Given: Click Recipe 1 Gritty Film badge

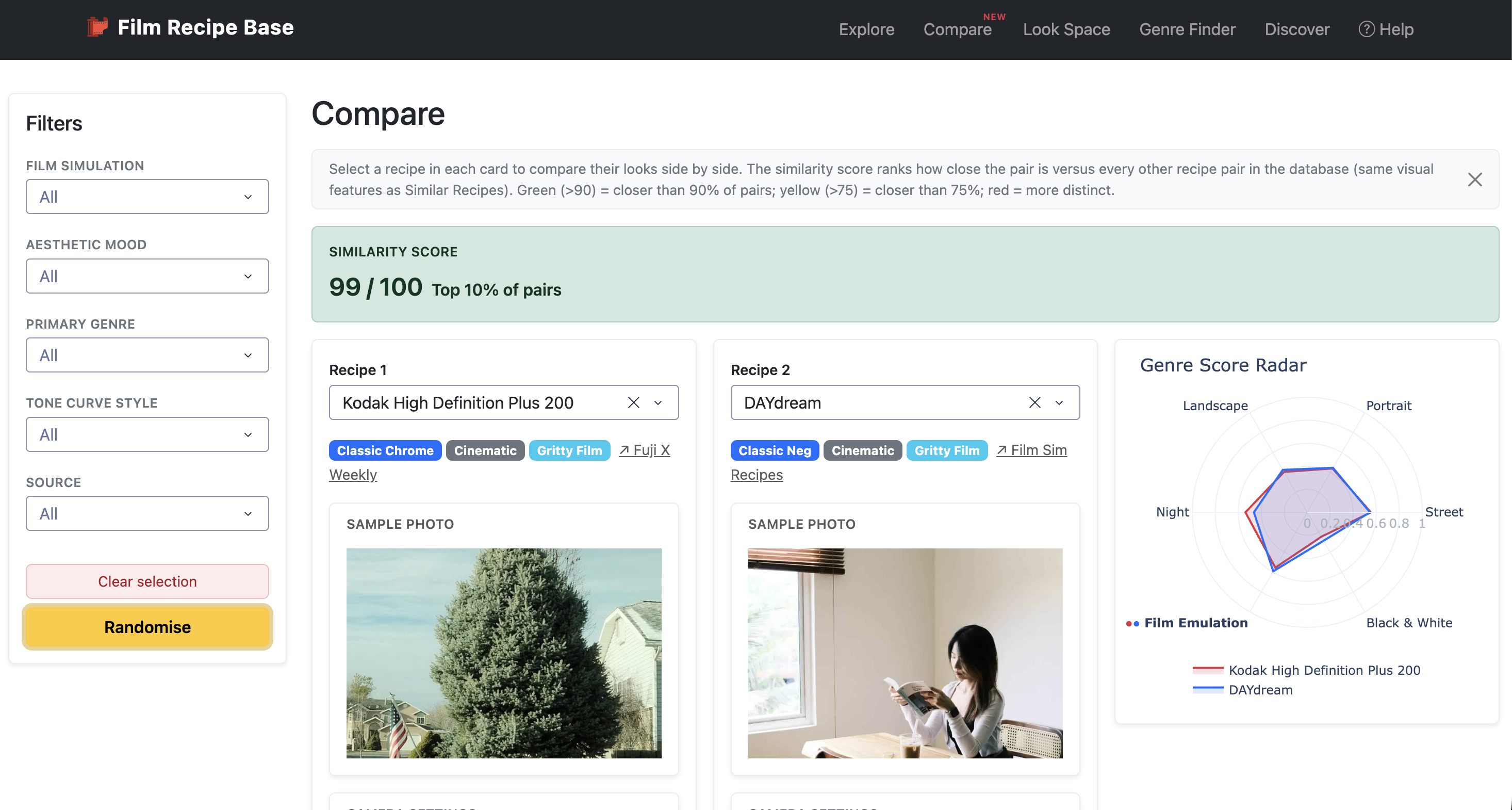Looking at the screenshot, I should (x=569, y=450).
